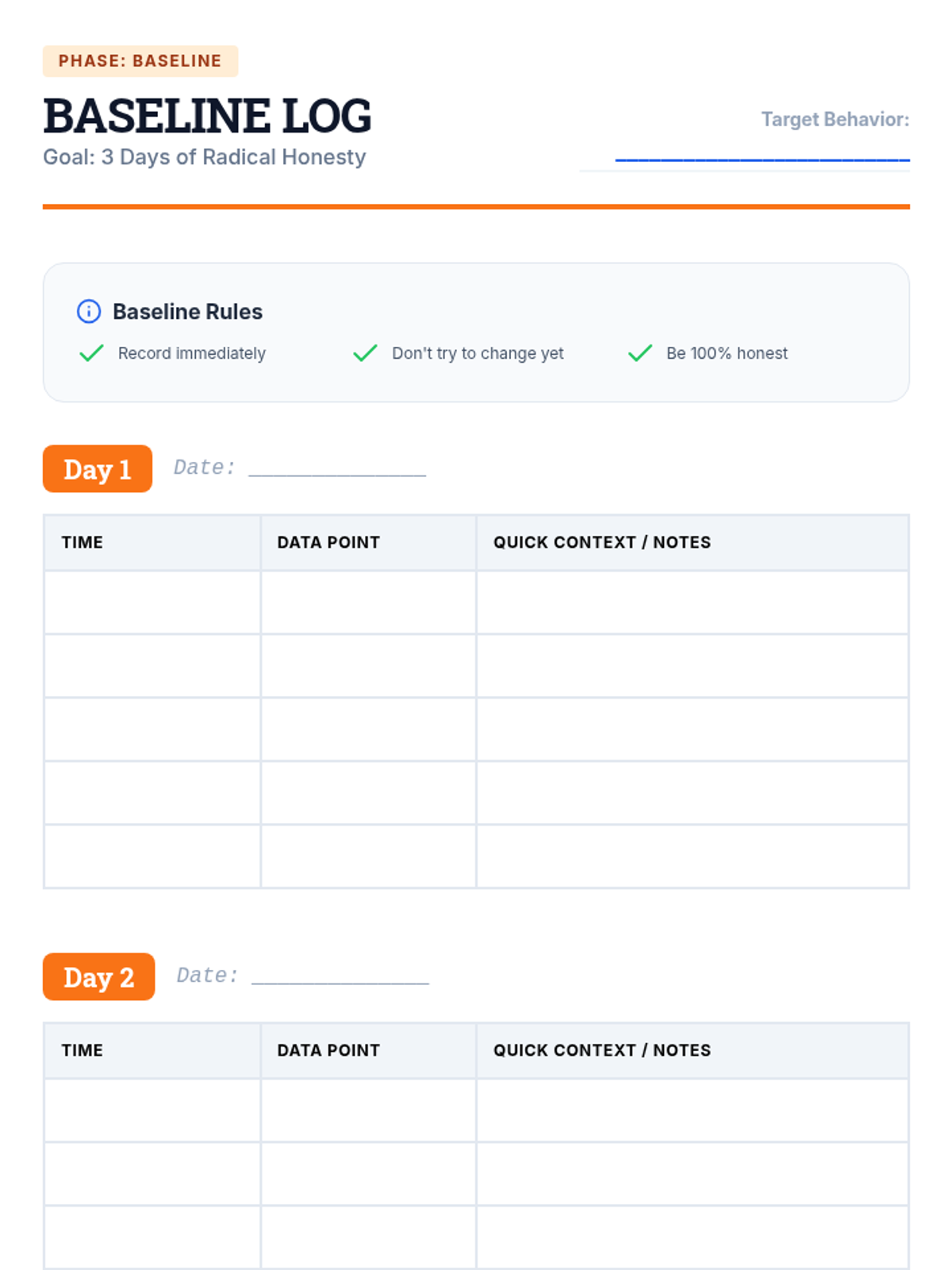The width and height of the screenshot is (952, 1270).
Task: Click first TIME cell in Day 1 table
Action: (x=152, y=602)
